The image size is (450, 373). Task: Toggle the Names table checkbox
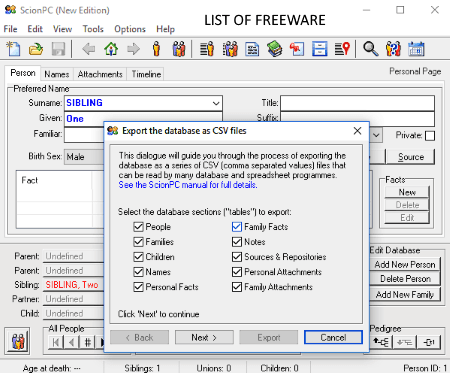(138, 272)
